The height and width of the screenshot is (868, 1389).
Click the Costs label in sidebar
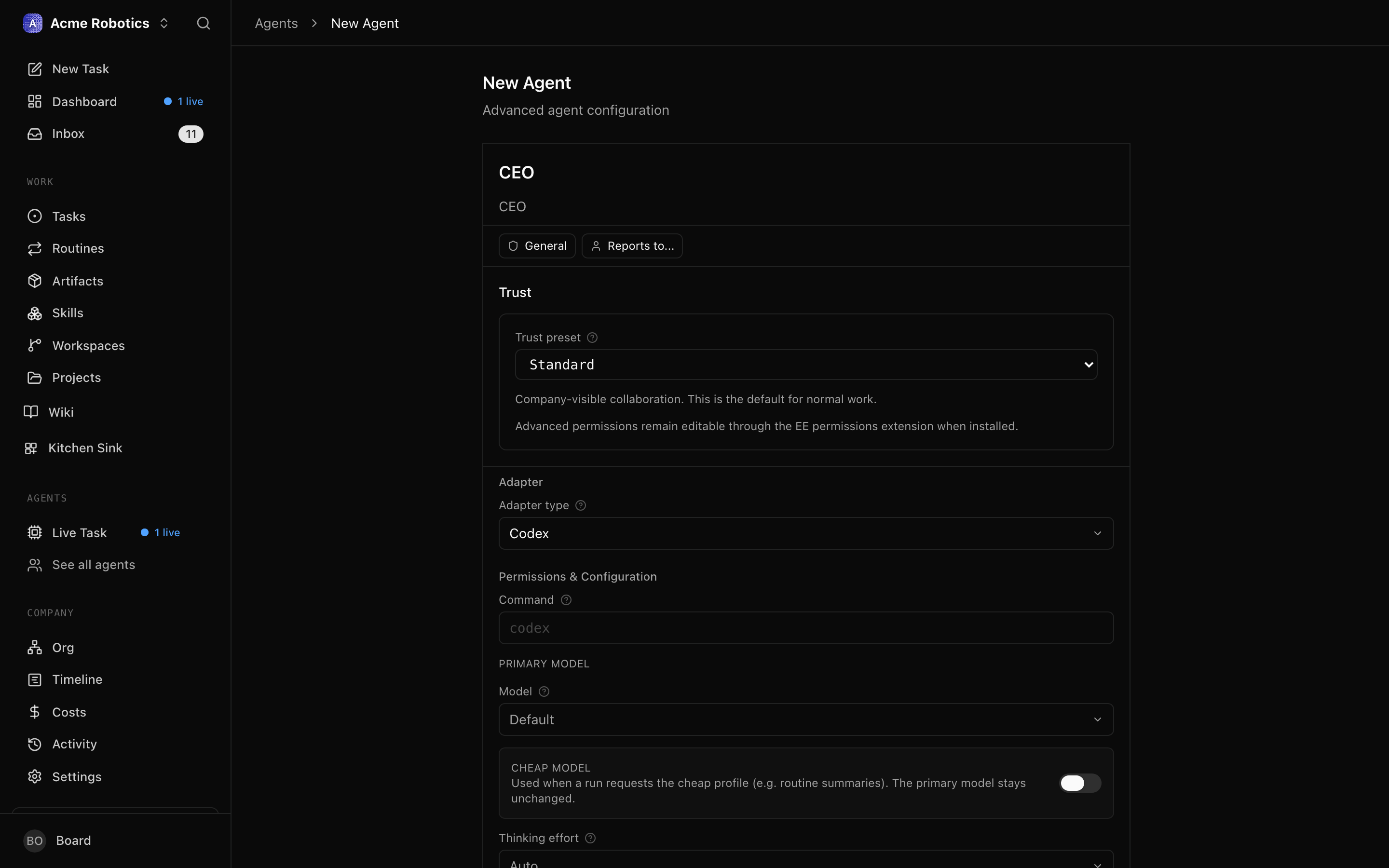pos(69,712)
